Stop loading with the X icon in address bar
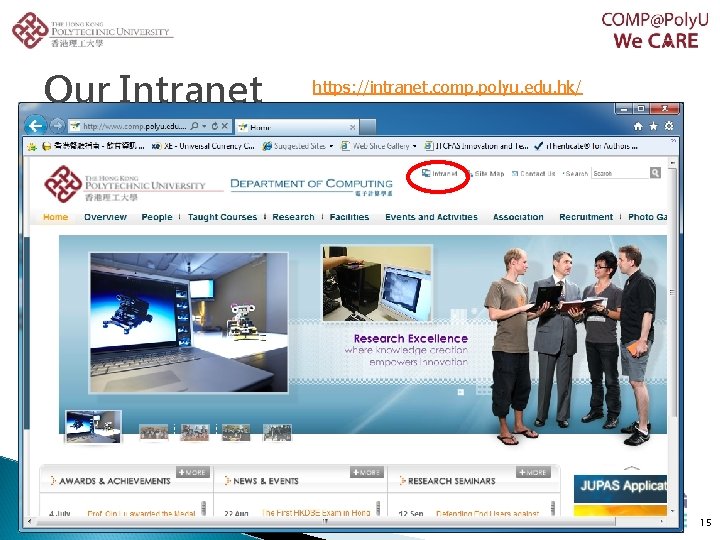 tap(225, 125)
